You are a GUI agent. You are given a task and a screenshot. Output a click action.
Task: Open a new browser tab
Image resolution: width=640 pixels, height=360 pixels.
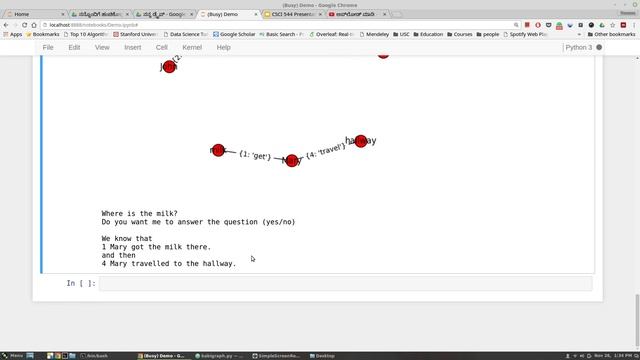tap(397, 15)
